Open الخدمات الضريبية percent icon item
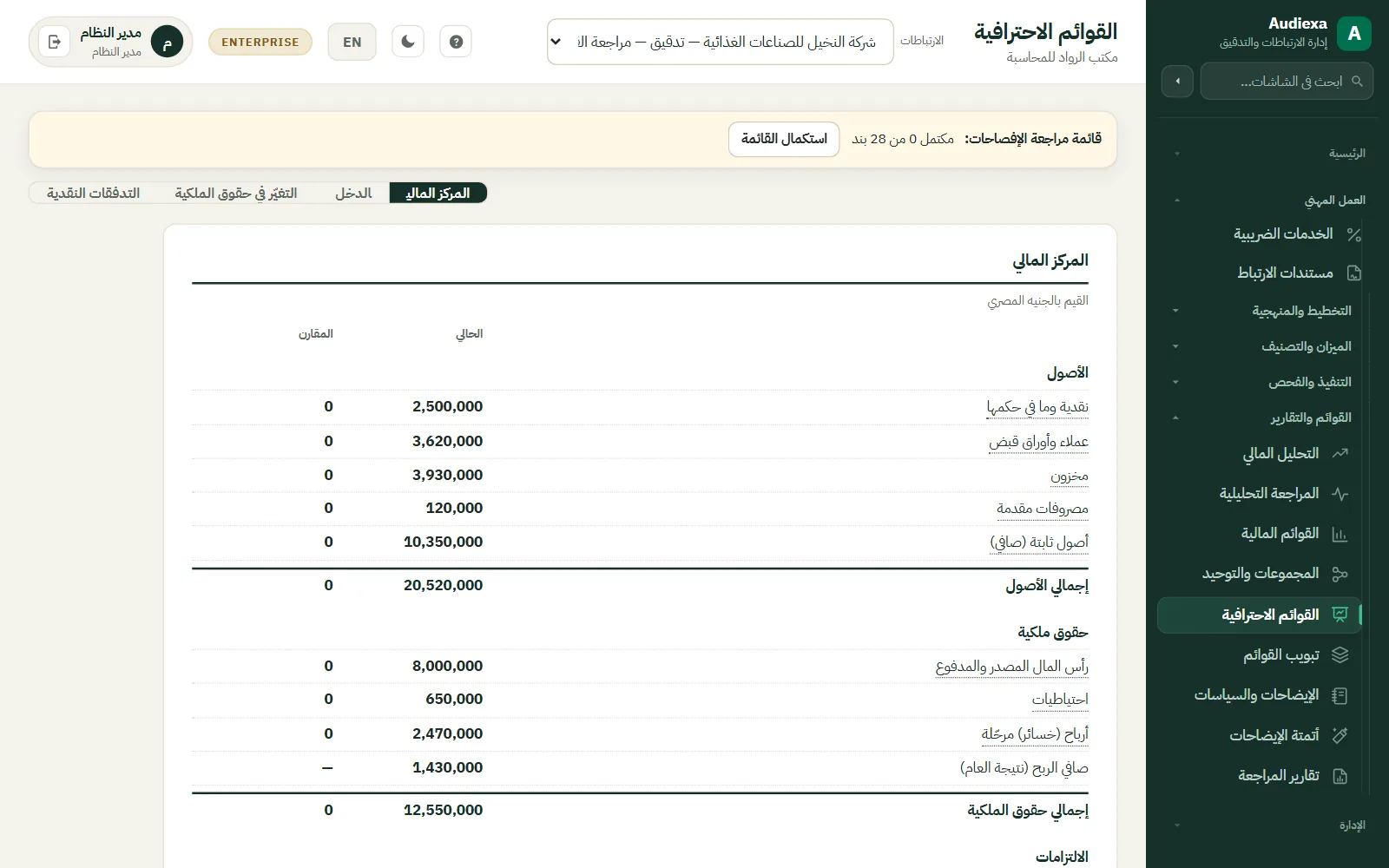This screenshot has height=868, width=1389. [1261, 233]
